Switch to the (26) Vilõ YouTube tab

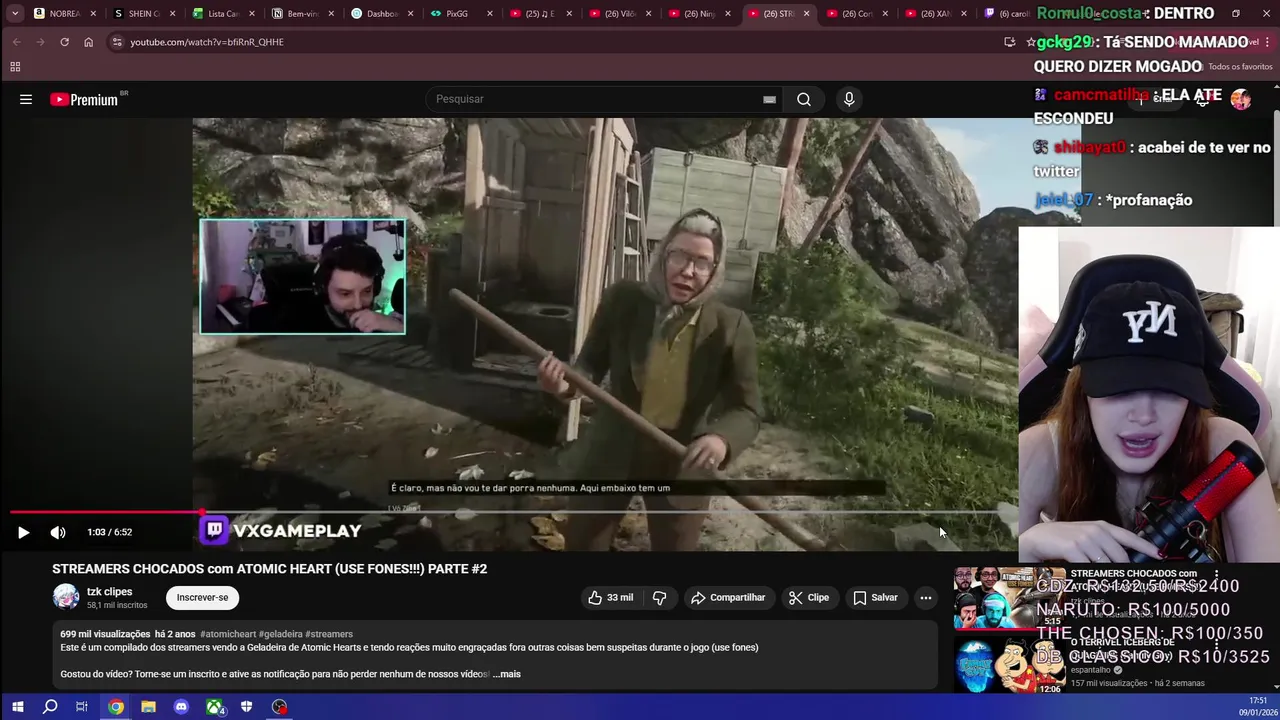point(620,14)
